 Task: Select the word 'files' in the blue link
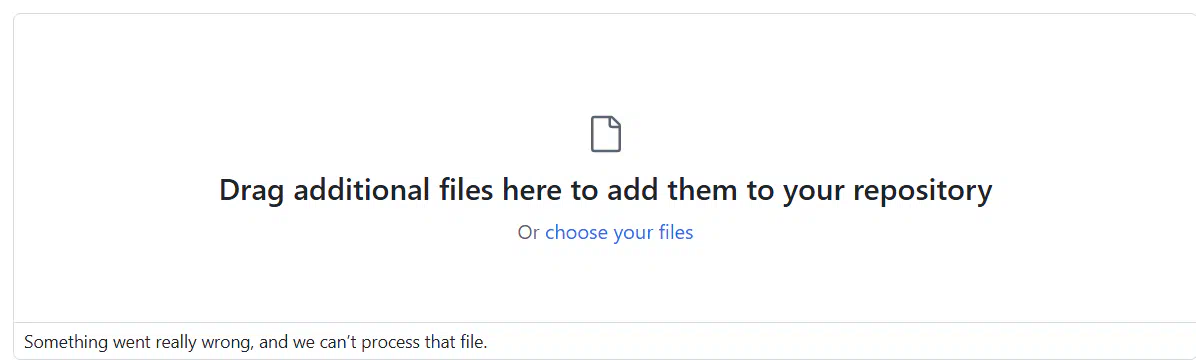pos(676,232)
